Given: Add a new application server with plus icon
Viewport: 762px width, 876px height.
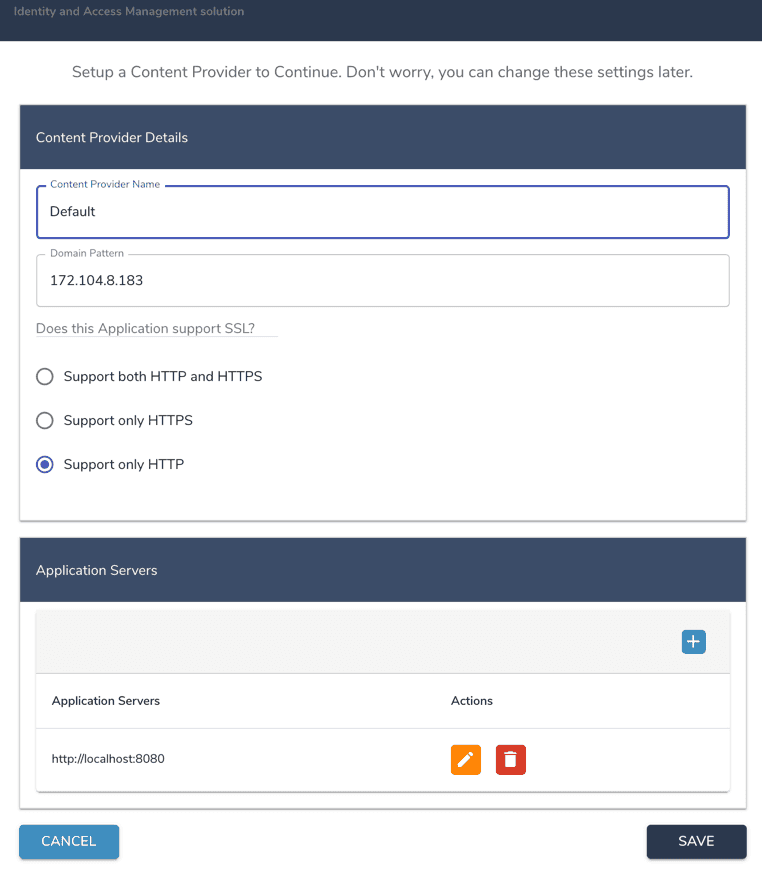Looking at the screenshot, I should tap(693, 642).
